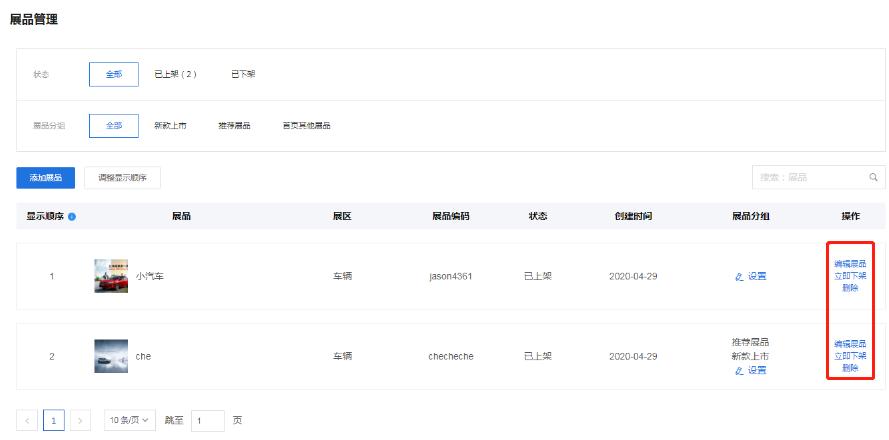Click the 跳至 page number input

[208, 421]
